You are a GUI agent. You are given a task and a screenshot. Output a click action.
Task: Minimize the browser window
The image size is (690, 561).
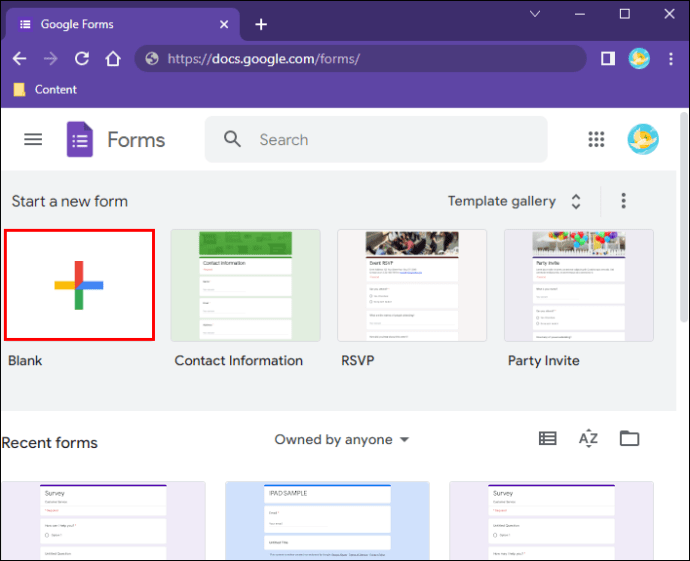pos(580,14)
